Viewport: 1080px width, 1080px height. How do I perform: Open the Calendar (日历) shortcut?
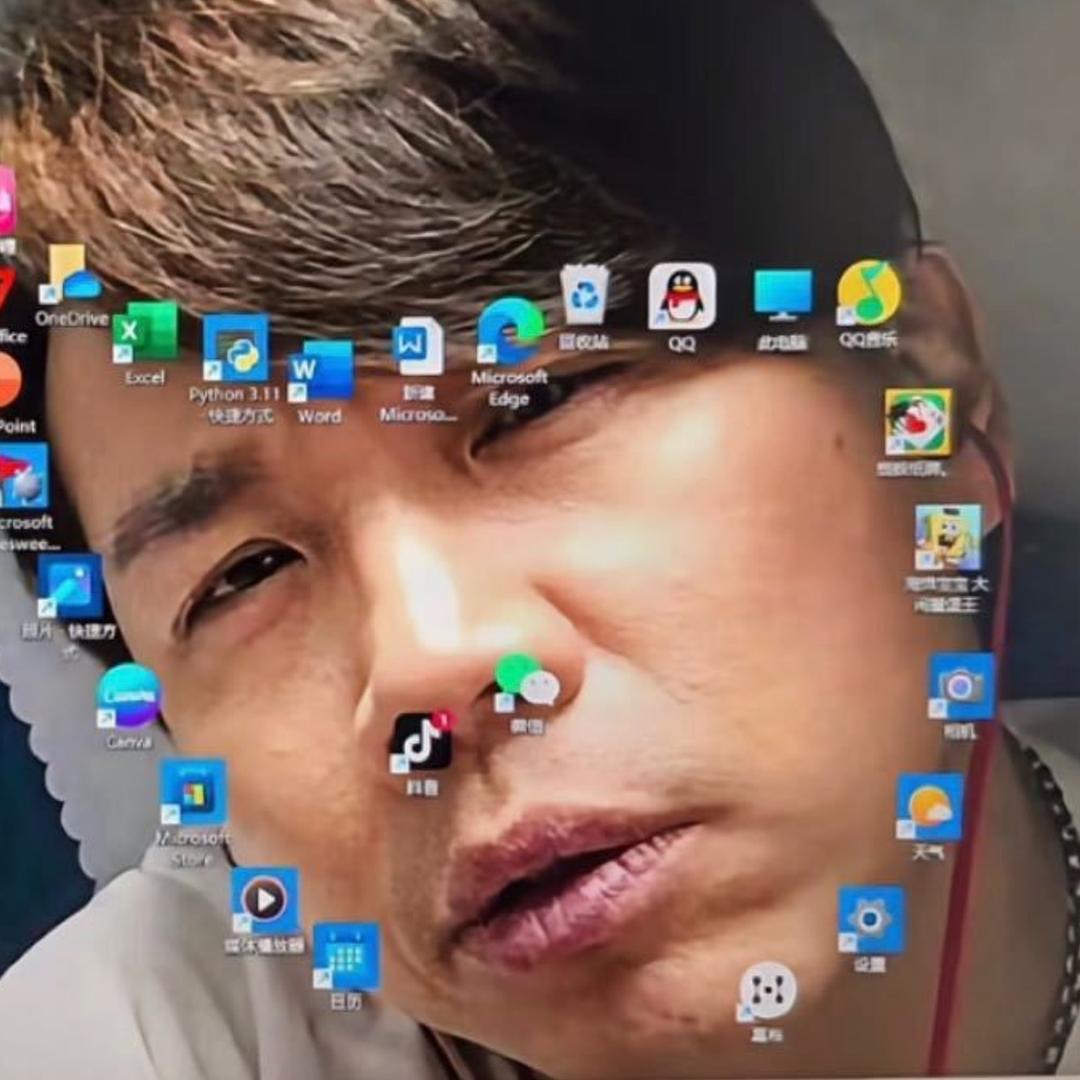tap(346, 957)
